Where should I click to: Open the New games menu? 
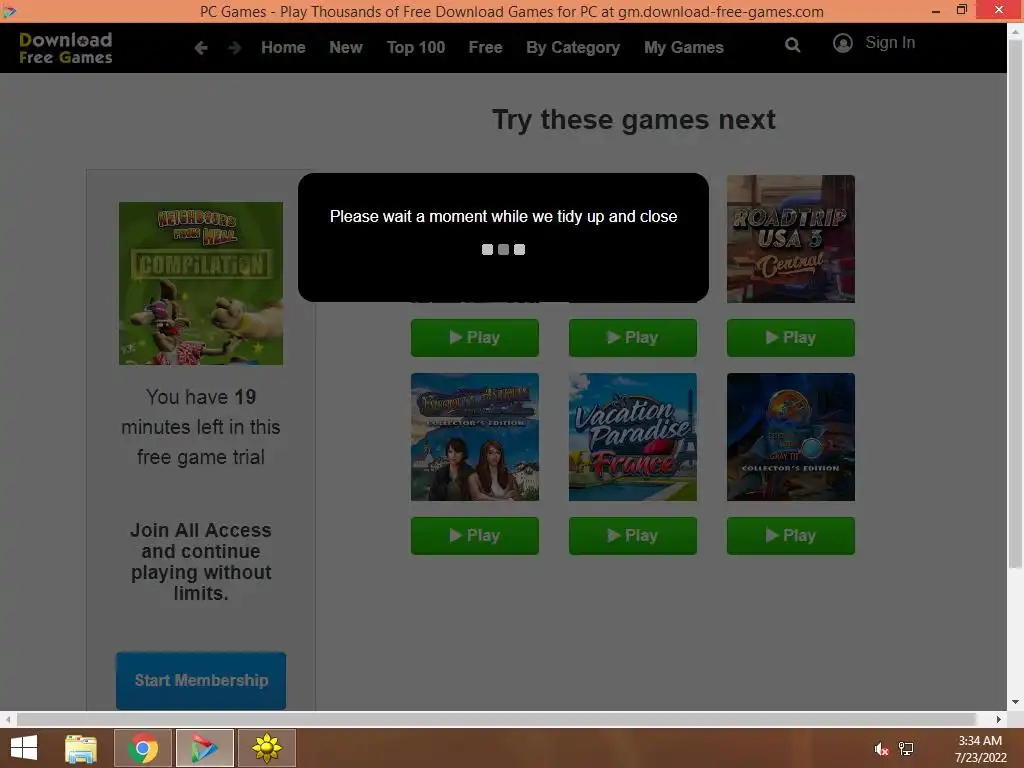tap(345, 48)
